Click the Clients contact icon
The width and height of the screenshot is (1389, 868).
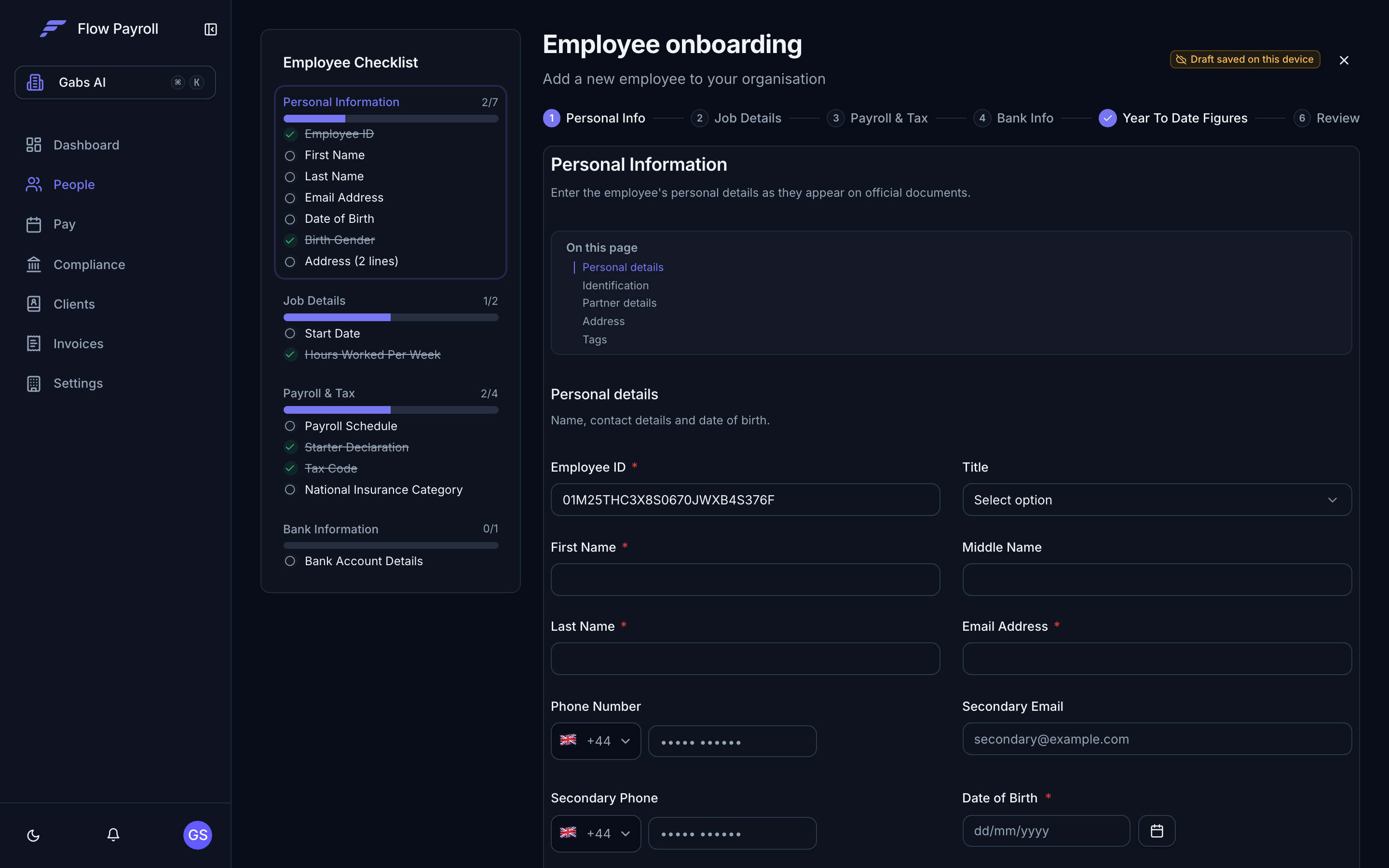34,304
